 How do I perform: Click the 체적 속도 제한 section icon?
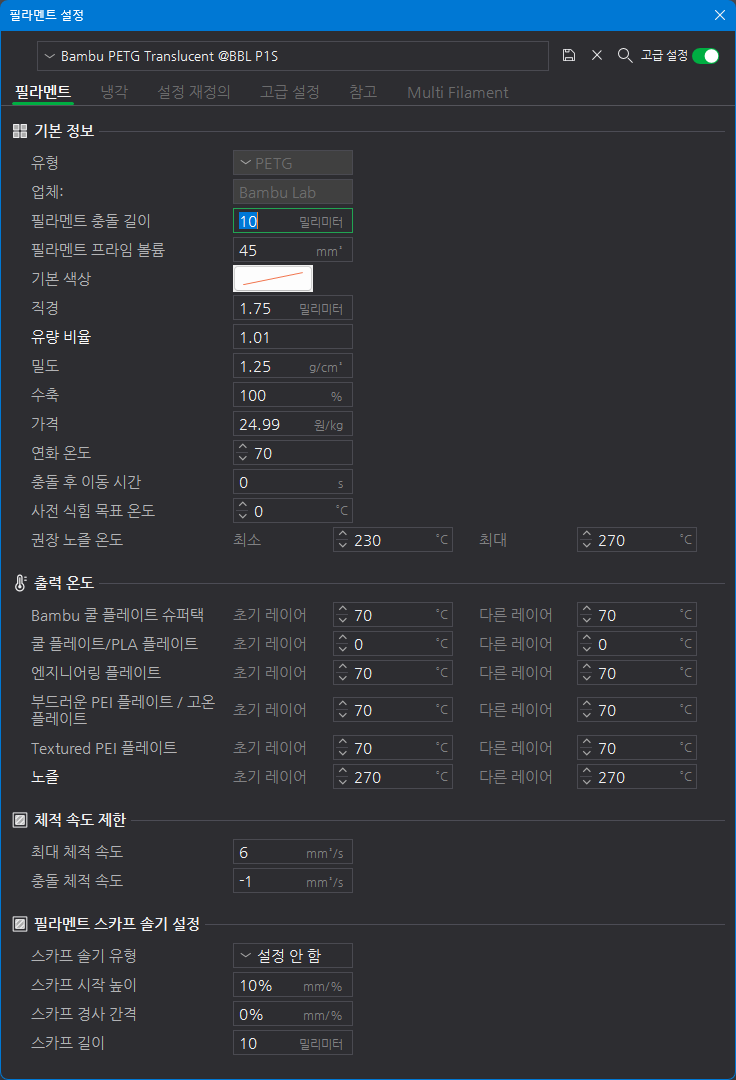pos(20,820)
